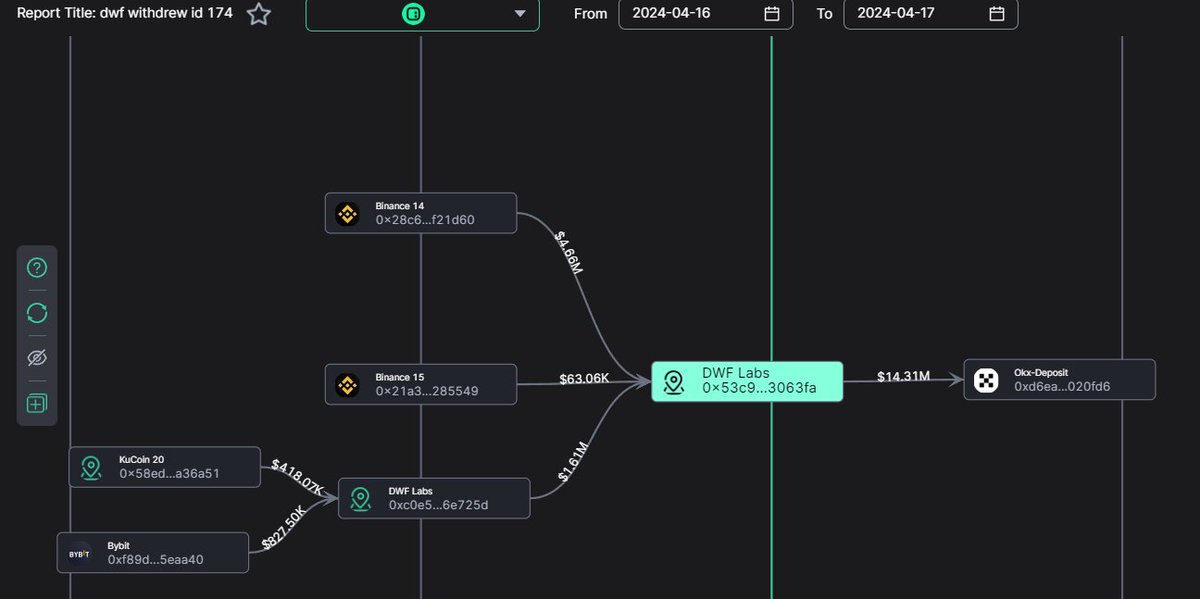The height and width of the screenshot is (599, 1200).
Task: Click the KuCoin 20 location pin icon
Action: coord(91,468)
